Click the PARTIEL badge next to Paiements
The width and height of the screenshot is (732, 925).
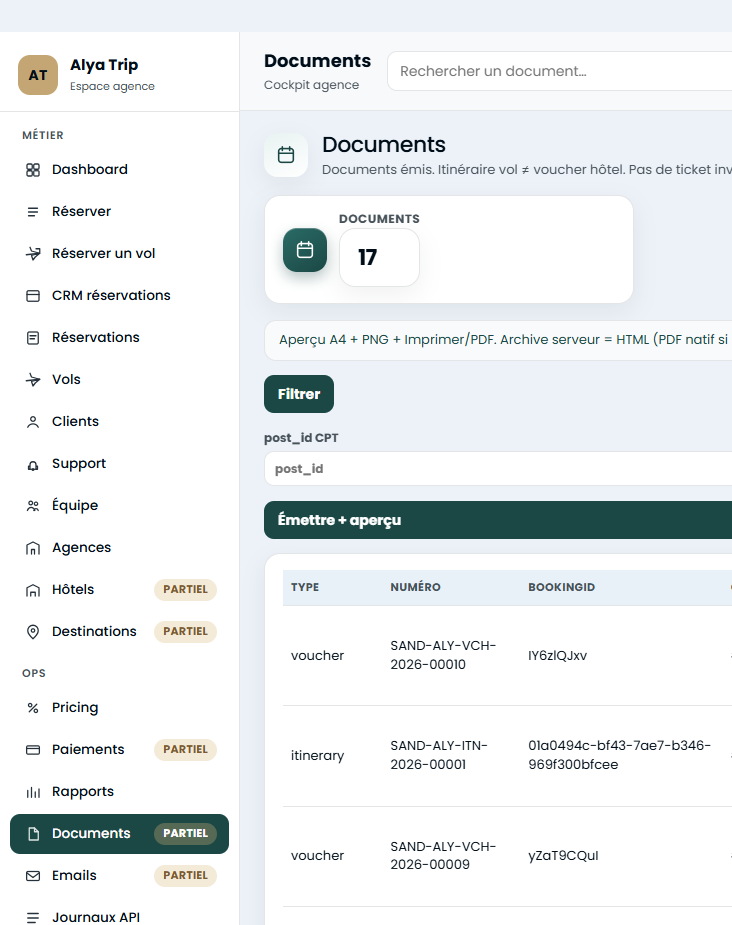[185, 750]
